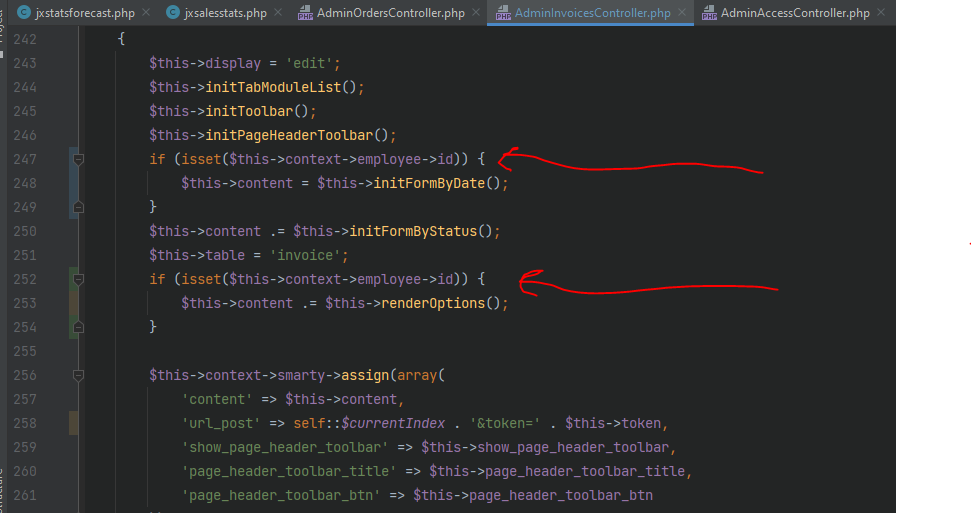Switch to jxstatsforecast.php tab
Viewport: 971px width, 513px height.
point(85,12)
